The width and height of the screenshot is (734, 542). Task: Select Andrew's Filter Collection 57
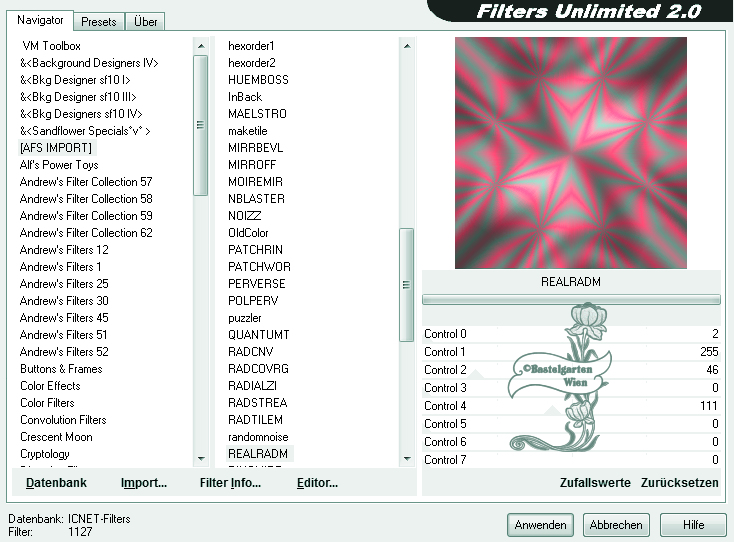(x=86, y=182)
